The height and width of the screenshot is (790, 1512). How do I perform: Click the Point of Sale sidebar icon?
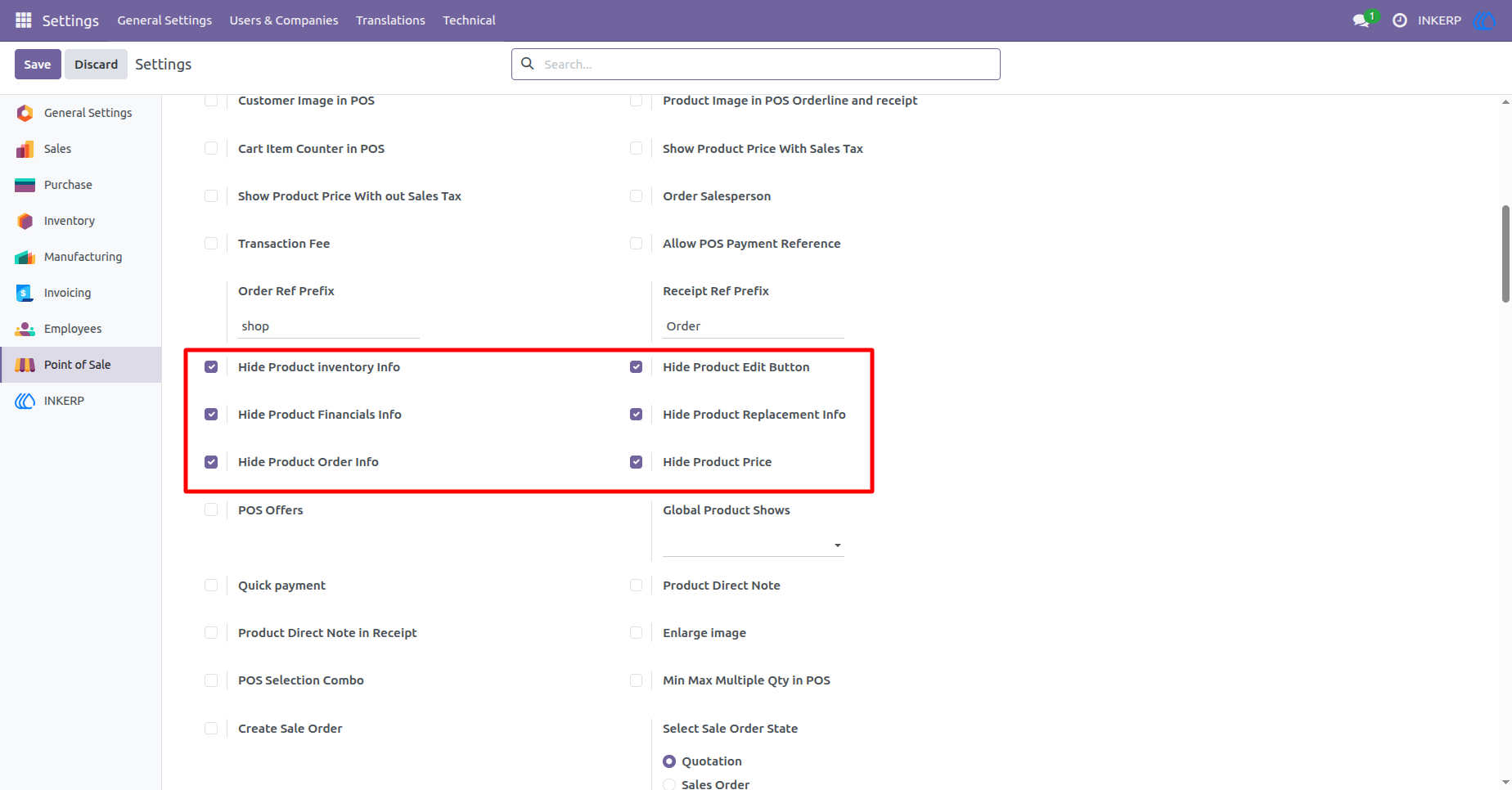[25, 365]
